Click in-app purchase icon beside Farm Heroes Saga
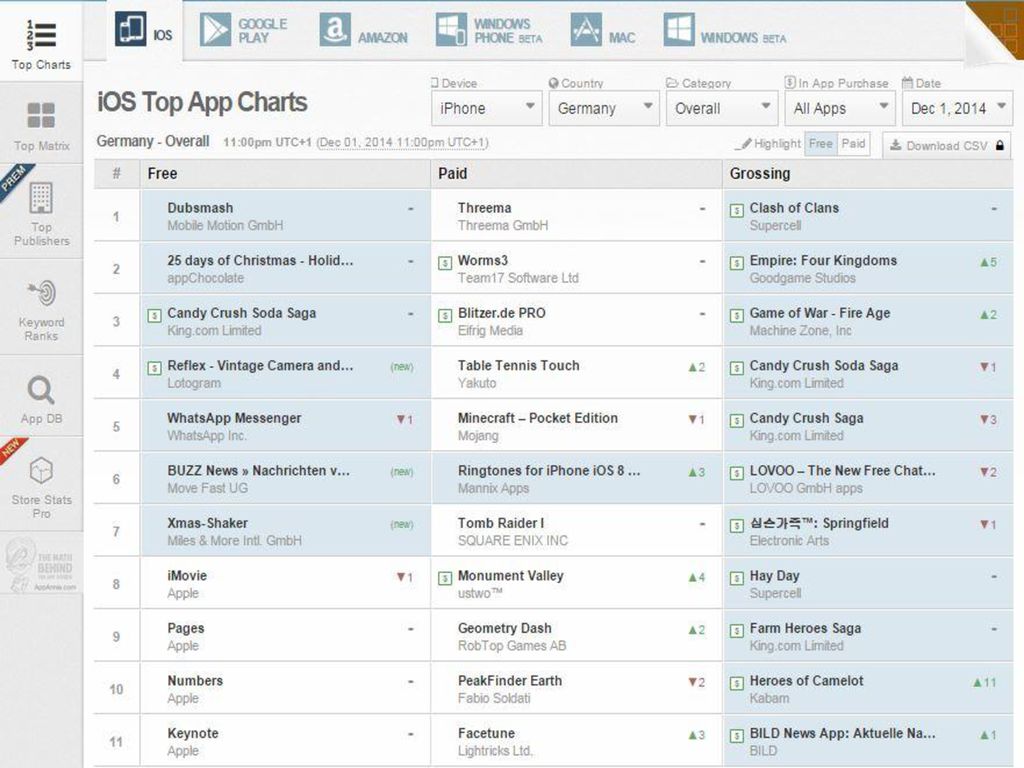 point(737,631)
